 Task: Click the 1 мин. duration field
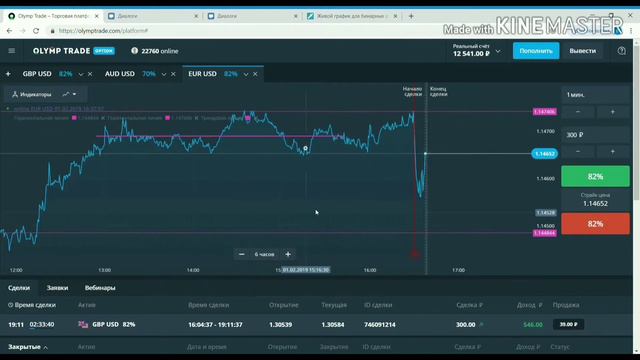pyautogui.click(x=596, y=95)
